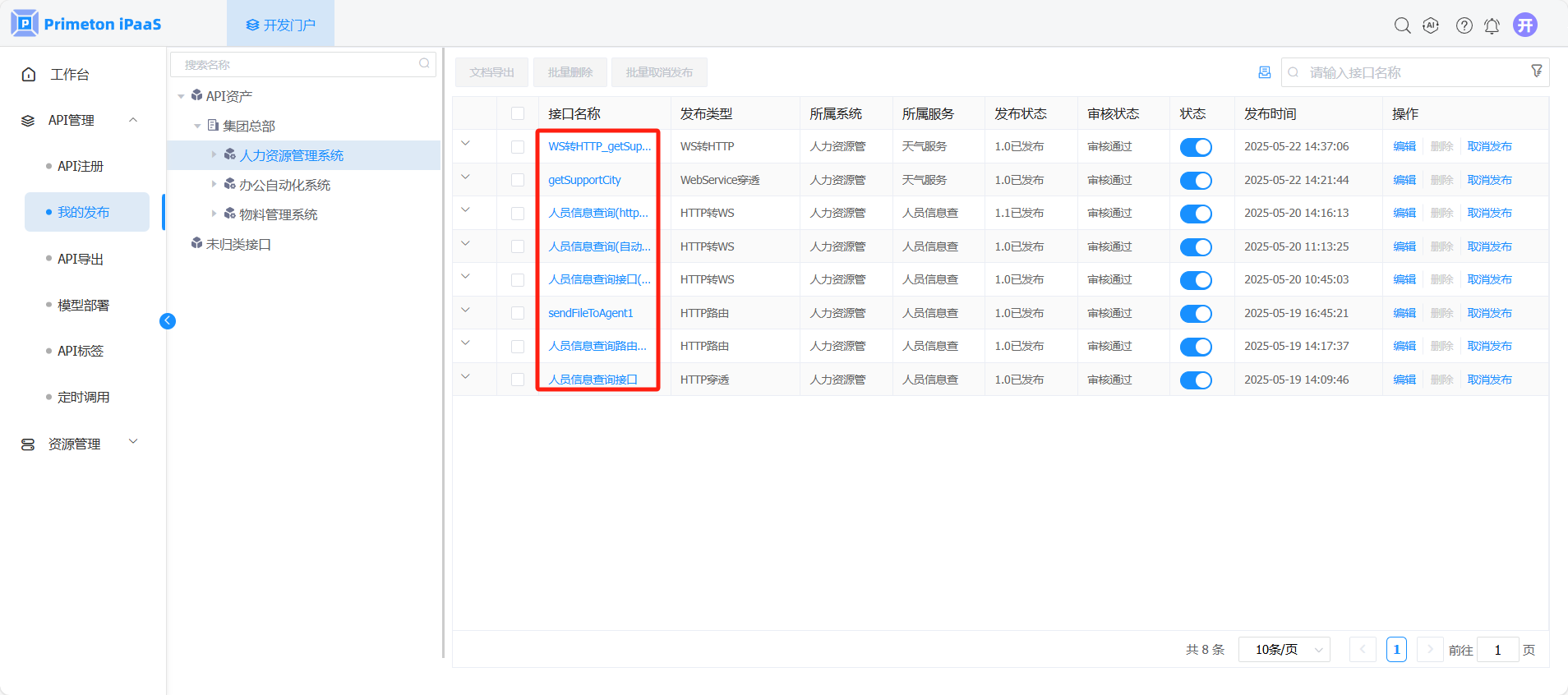The image size is (1568, 695).
Task: Check the box for sendFileToAgent1 row
Action: [x=518, y=313]
